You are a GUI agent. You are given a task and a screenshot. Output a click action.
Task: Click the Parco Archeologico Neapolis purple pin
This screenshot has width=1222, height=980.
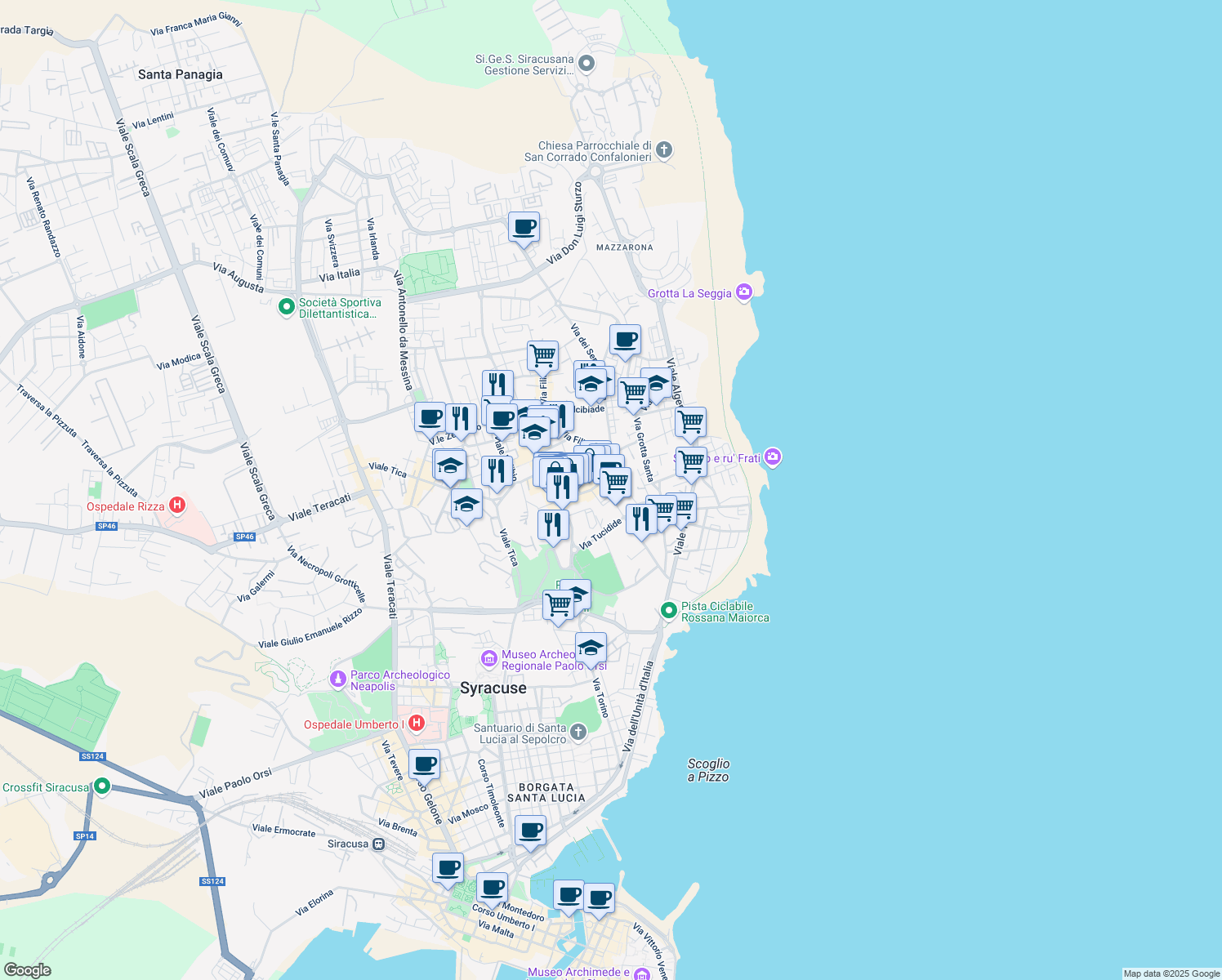click(x=338, y=679)
